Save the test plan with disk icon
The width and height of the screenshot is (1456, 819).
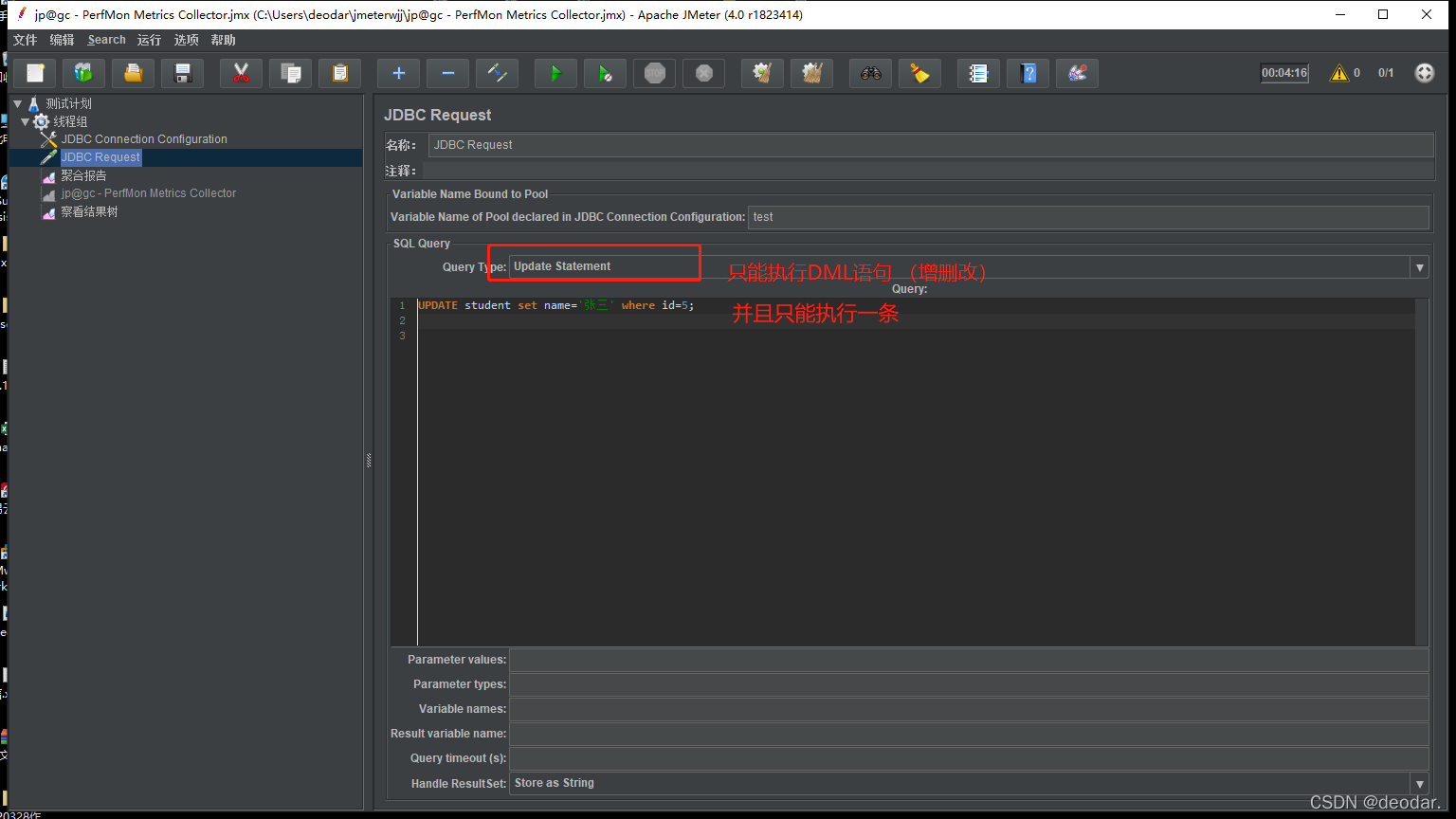[183, 73]
